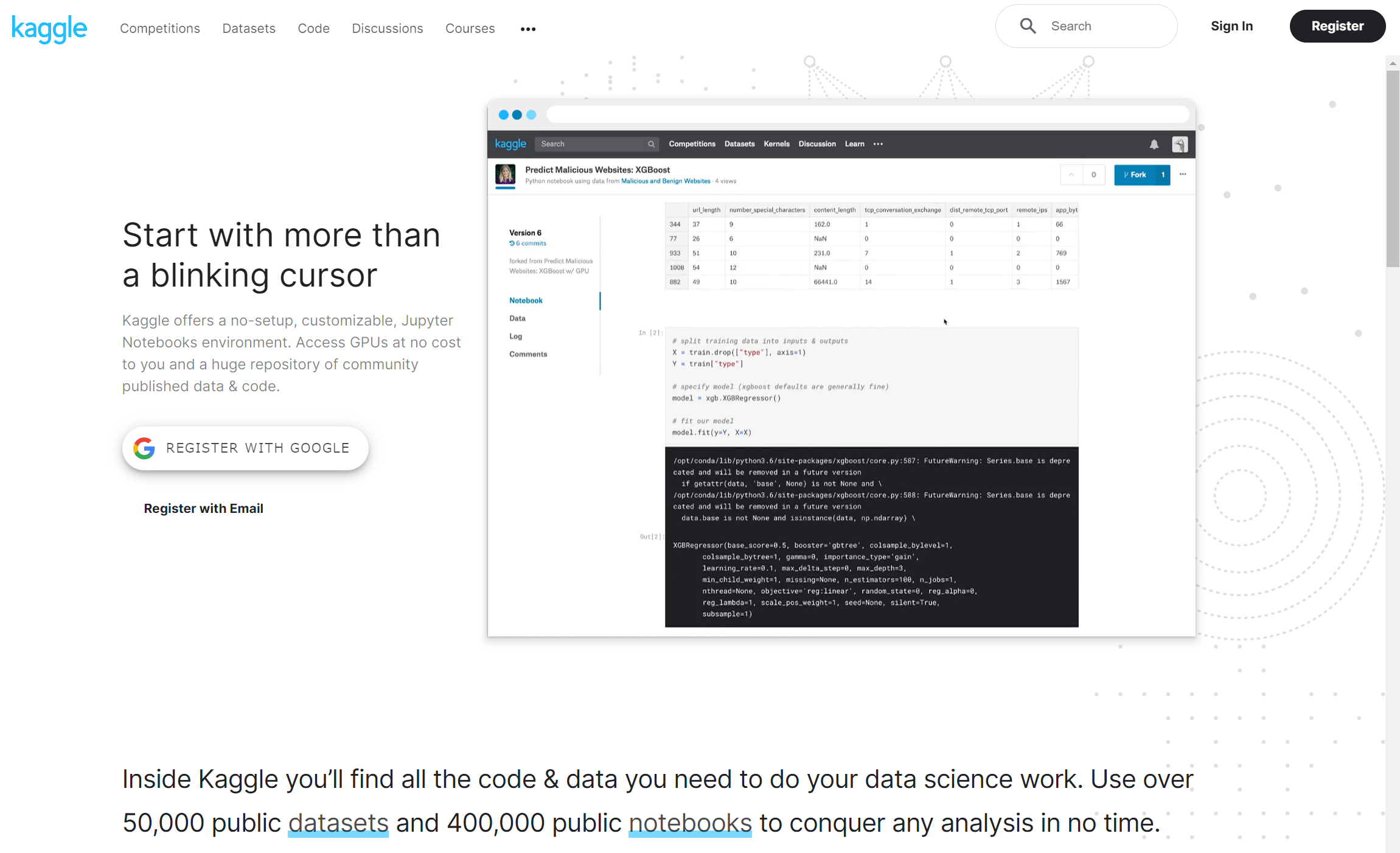Open the three-dots more menu
The width and height of the screenshot is (1400, 853).
(528, 29)
